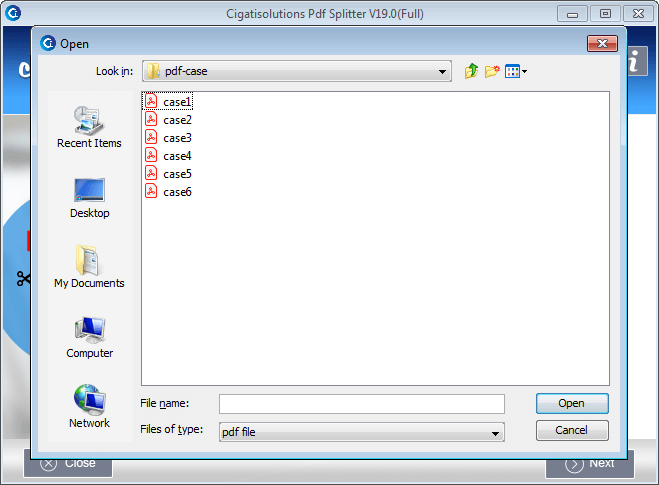Click the file name text 'case5'
The image size is (659, 485).
click(x=177, y=174)
